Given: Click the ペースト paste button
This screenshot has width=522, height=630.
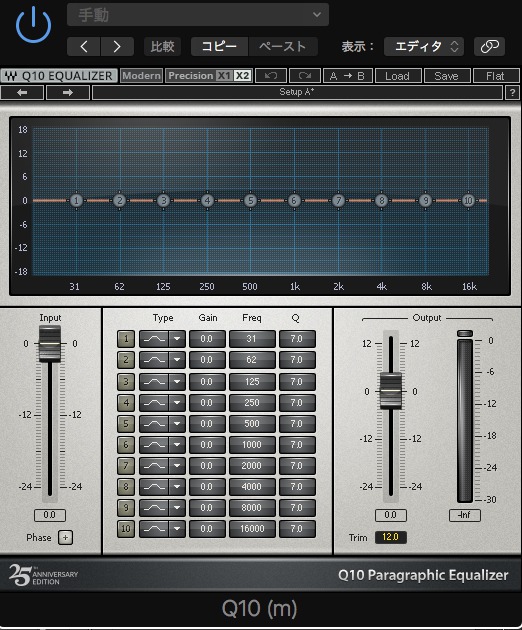Looking at the screenshot, I should tap(283, 47).
